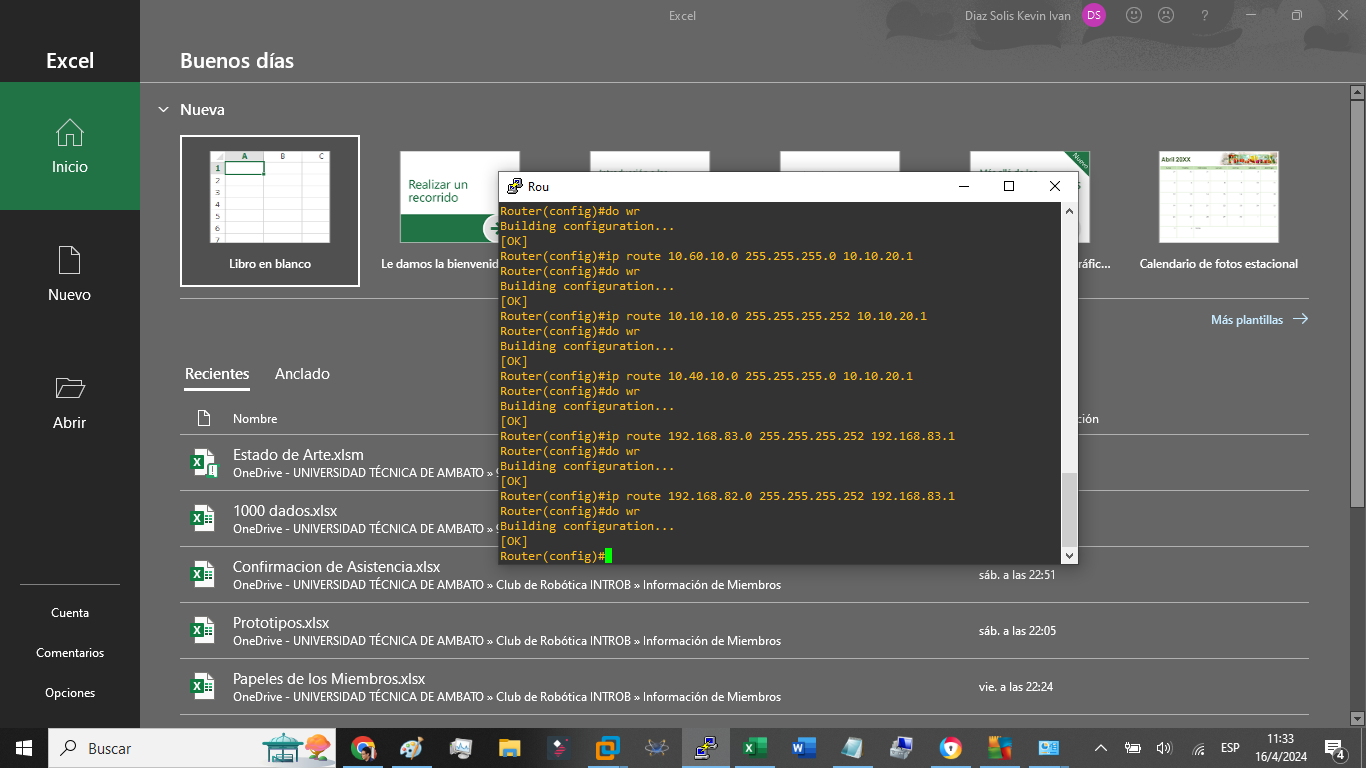
Task: Click Excel file icon beside 1000 dados.xlsx
Action: pos(203,518)
